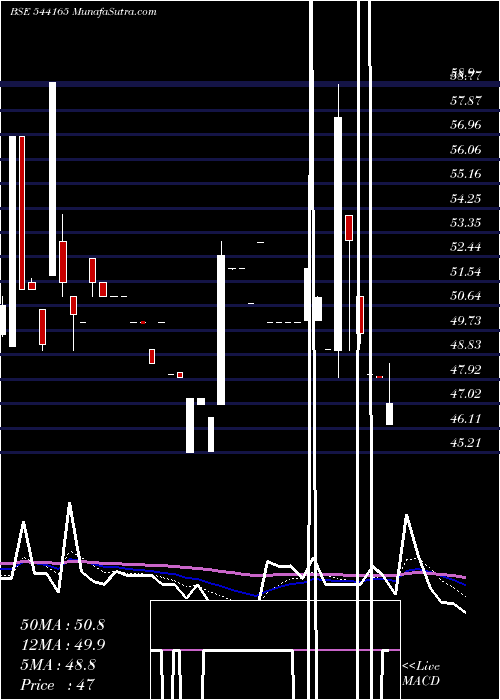Click the 55.16 price axis label
500x700 pixels.
[x=466, y=174]
